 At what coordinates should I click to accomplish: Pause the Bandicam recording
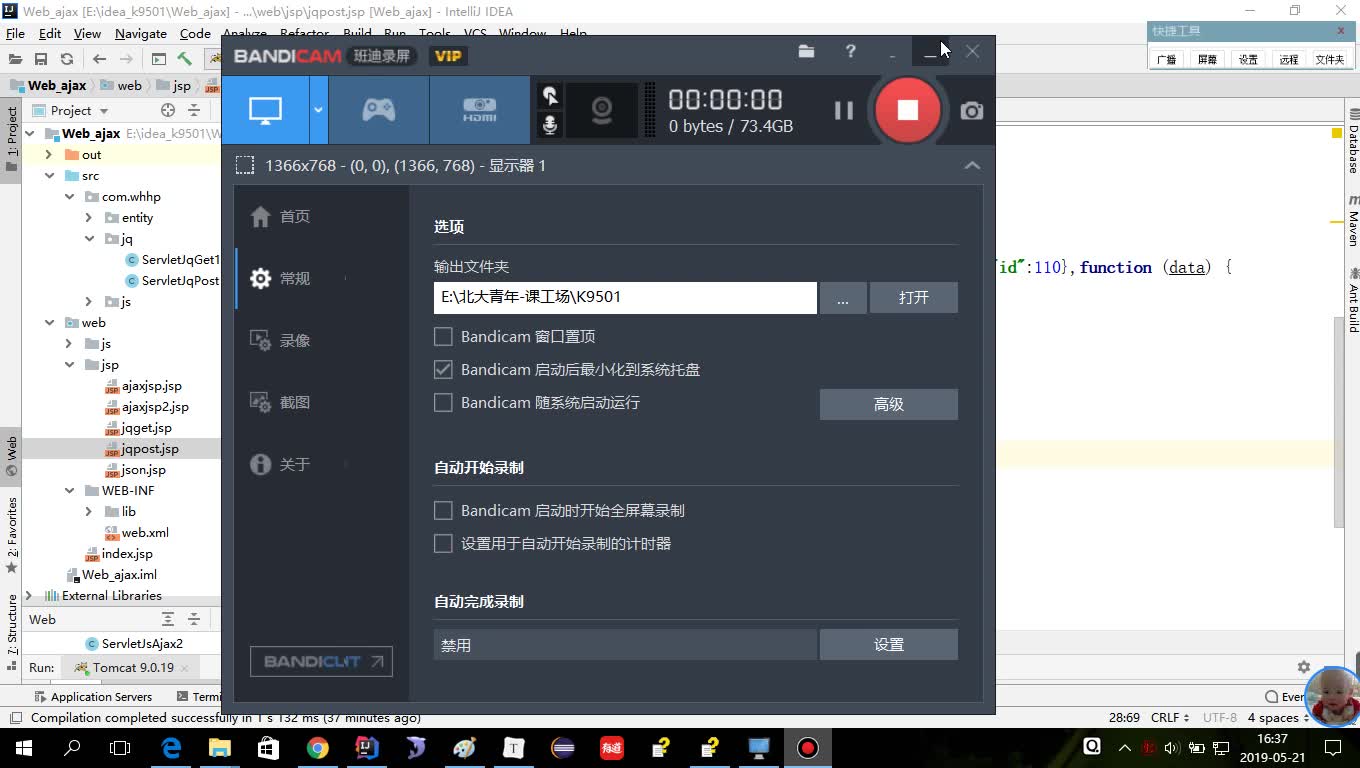(x=844, y=110)
